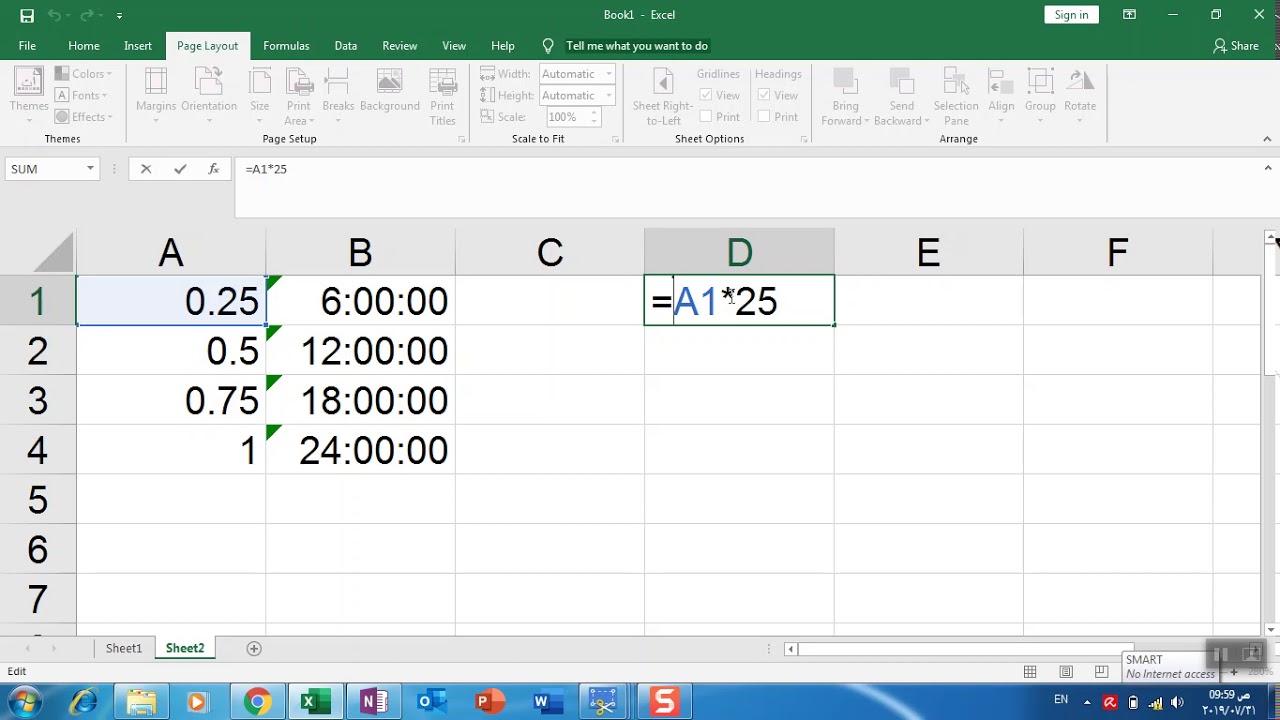Switch to the Formulas tab

point(286,46)
